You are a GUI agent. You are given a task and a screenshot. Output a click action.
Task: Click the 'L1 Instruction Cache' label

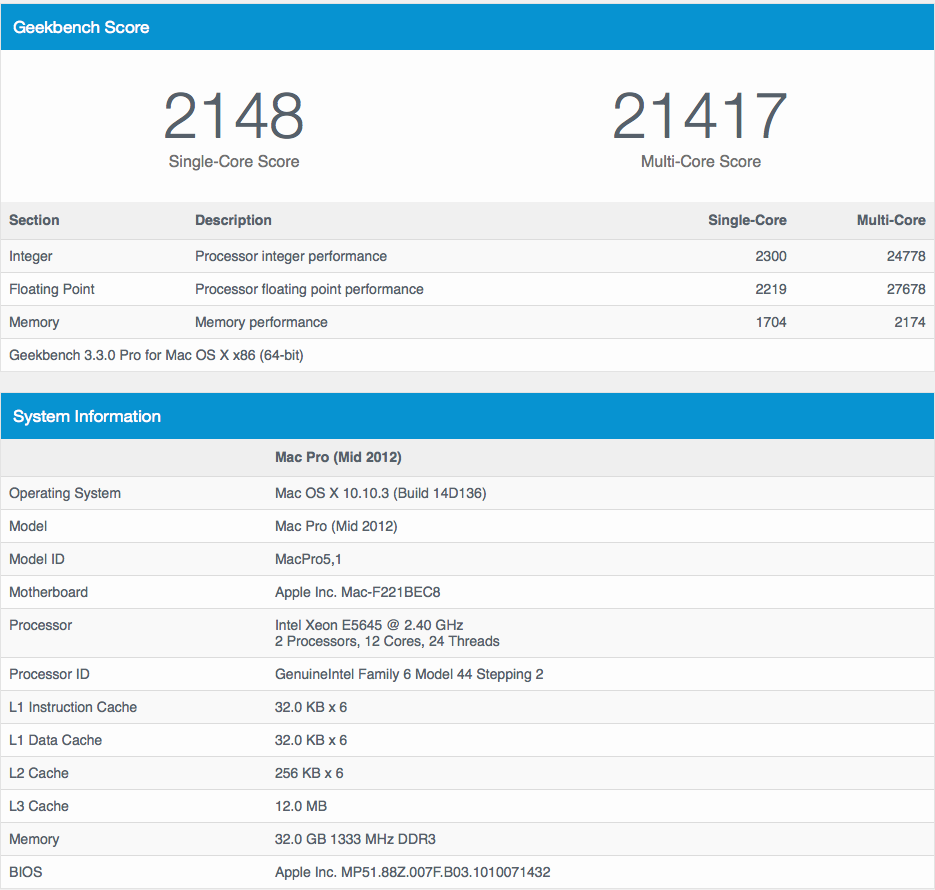(73, 707)
